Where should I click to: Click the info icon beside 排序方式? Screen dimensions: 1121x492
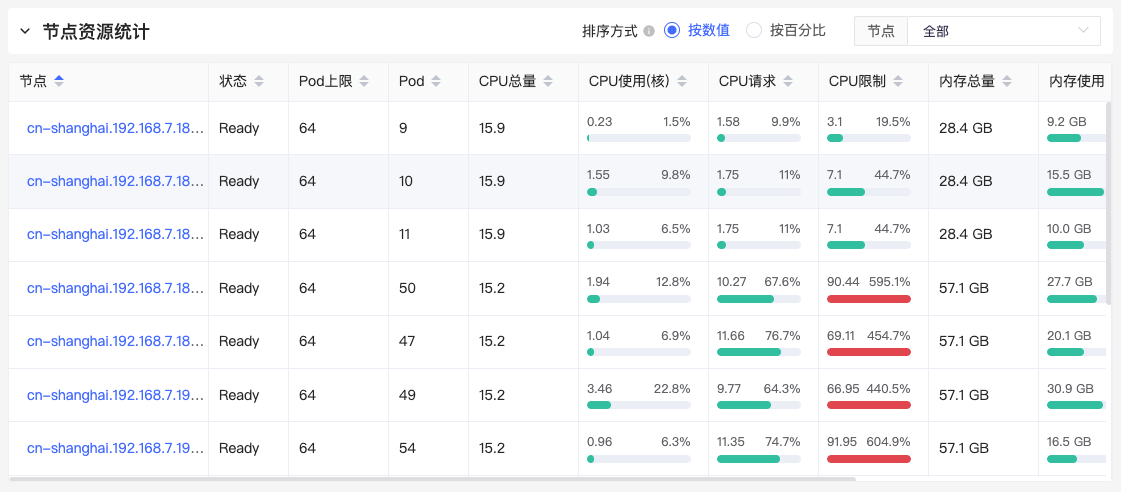[649, 31]
